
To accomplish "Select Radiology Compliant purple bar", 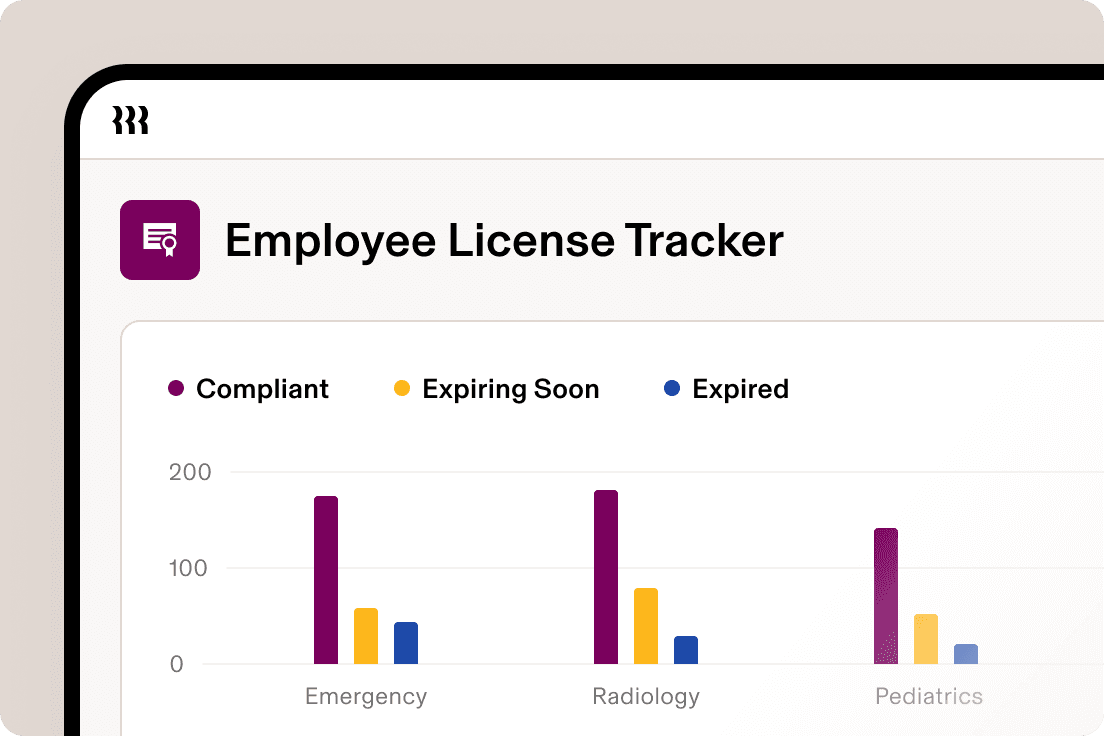I will point(606,577).
